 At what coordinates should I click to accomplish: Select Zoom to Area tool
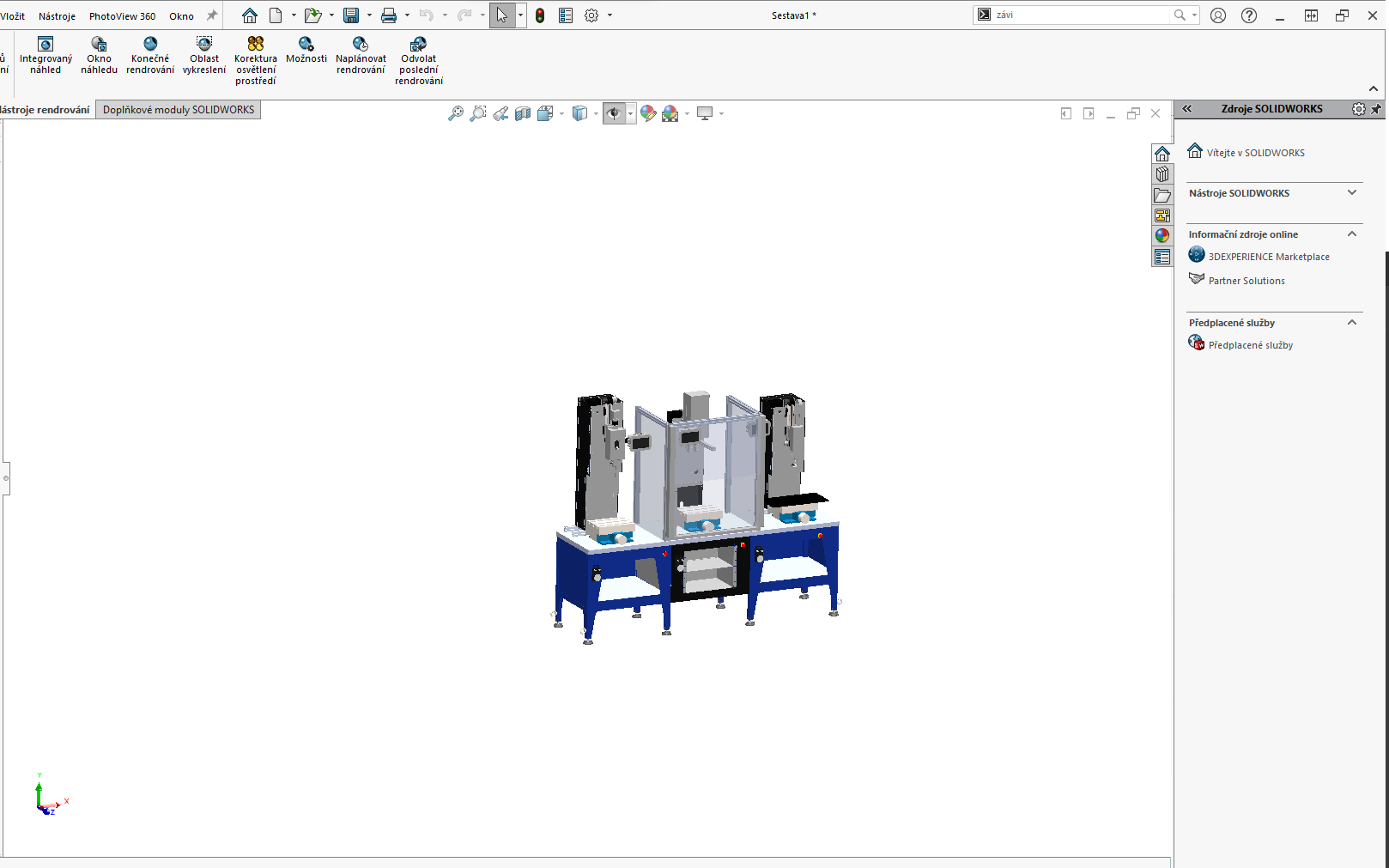tap(478, 113)
